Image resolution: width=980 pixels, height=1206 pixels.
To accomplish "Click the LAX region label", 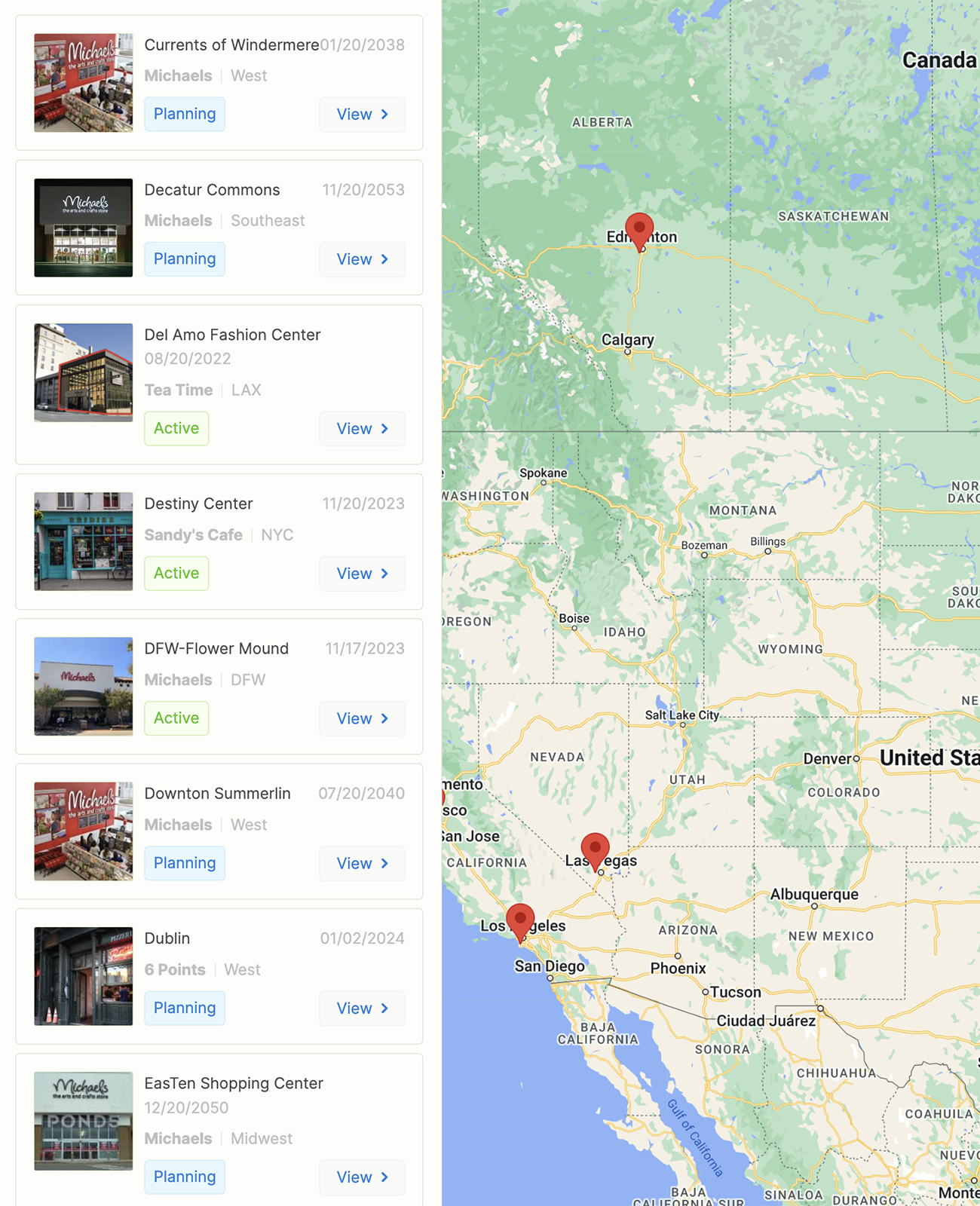I will (x=247, y=390).
